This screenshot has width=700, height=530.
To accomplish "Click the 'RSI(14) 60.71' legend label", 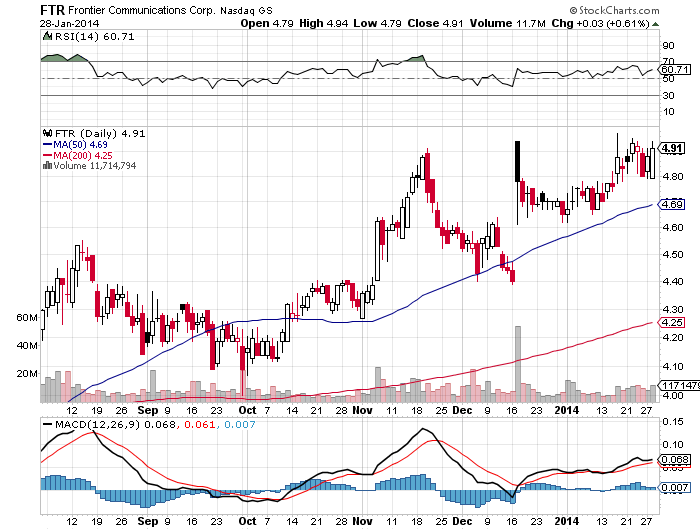I will tap(94, 37).
